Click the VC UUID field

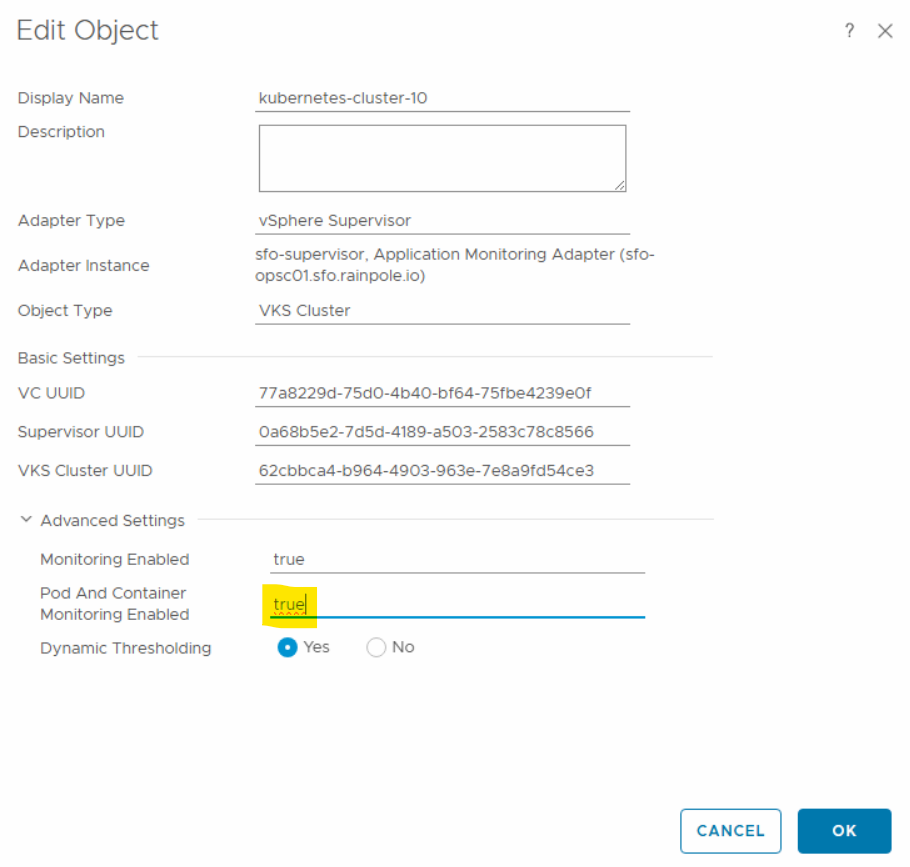442,393
